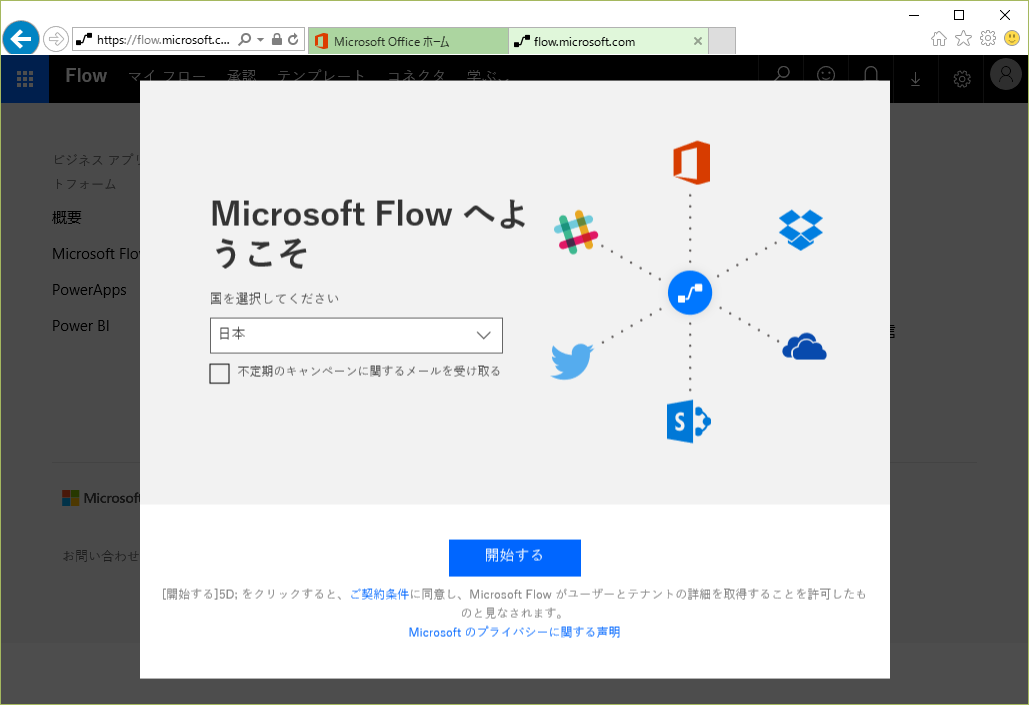The width and height of the screenshot is (1029, 705).
Task: Select the flow.microsoft.com tab
Action: [x=608, y=41]
